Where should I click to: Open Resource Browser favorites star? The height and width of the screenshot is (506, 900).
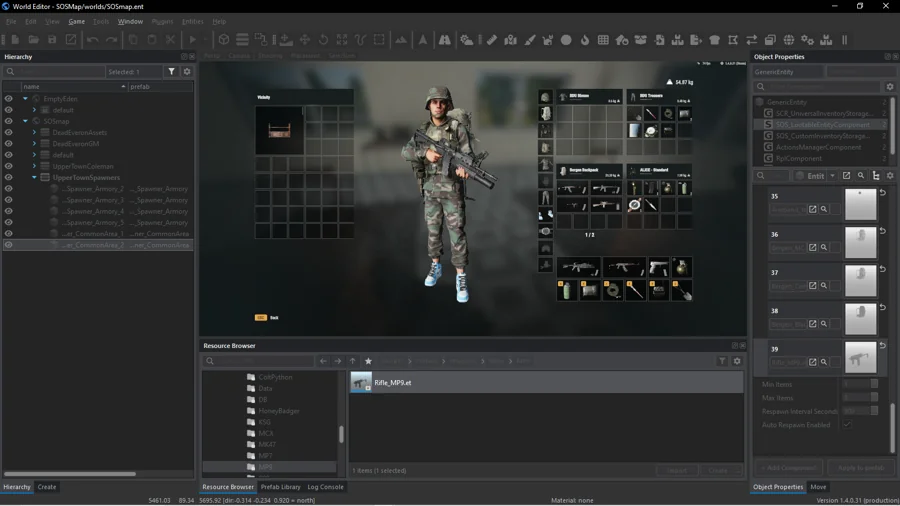pyautogui.click(x=368, y=361)
